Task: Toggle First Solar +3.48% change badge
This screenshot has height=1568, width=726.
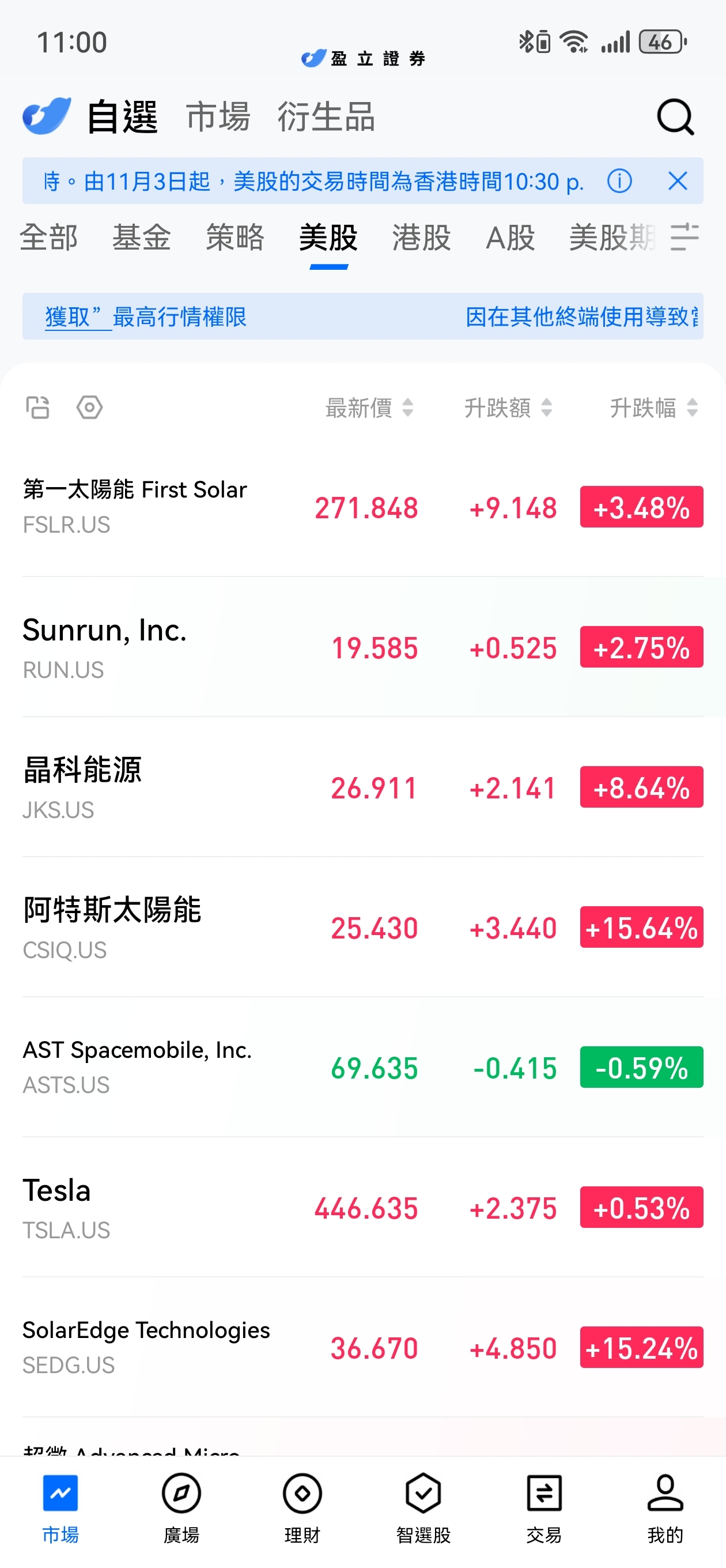Action: [x=641, y=507]
